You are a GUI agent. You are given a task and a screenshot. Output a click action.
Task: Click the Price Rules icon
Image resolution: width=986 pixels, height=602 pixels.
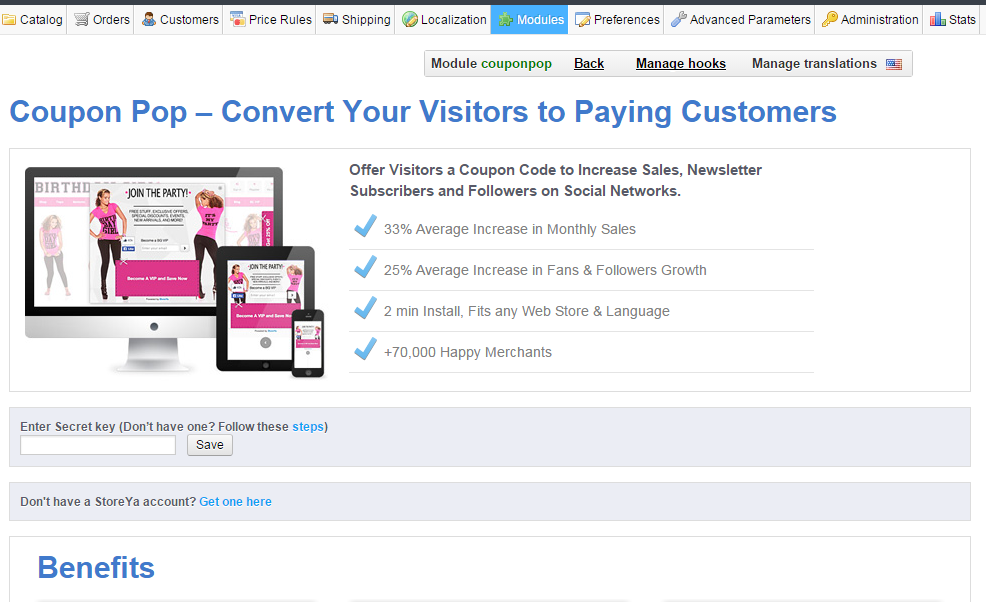point(237,19)
